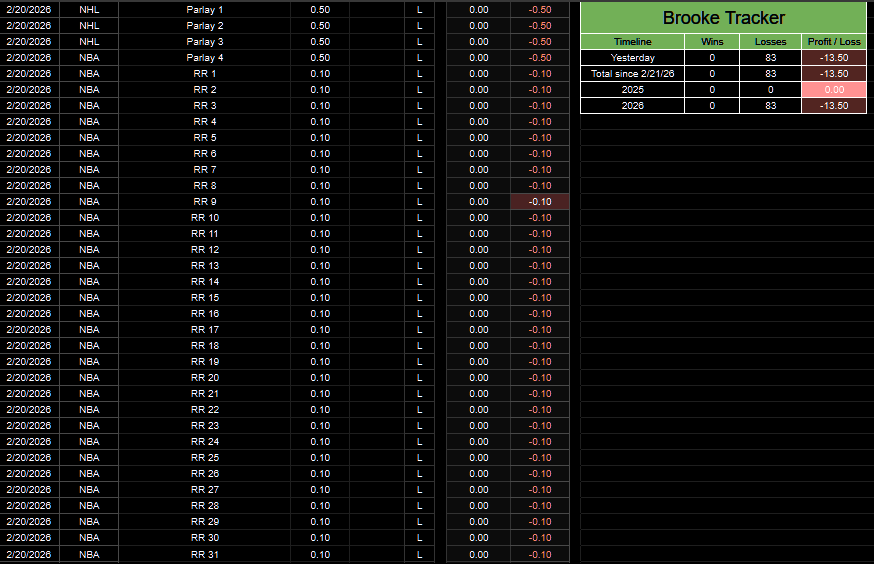Screen dimensions: 874x564
Task: Click the L result in RR 29 row
Action: coord(419,522)
